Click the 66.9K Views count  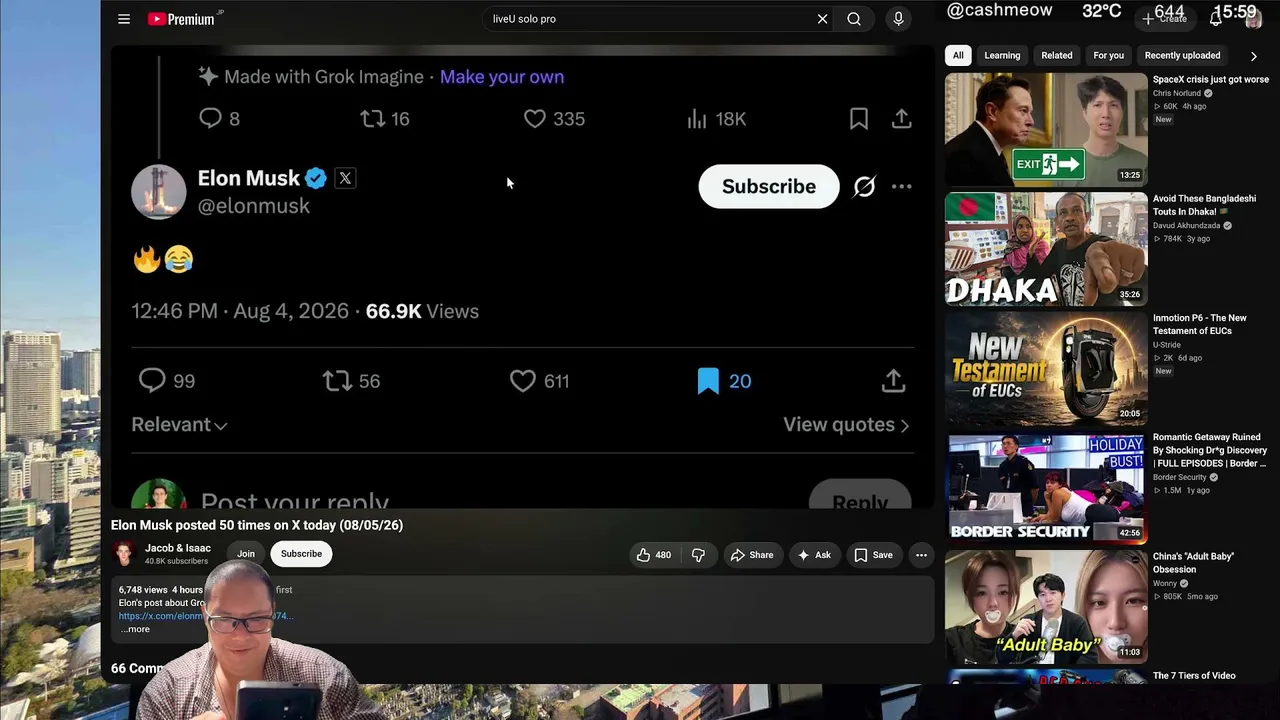click(422, 311)
